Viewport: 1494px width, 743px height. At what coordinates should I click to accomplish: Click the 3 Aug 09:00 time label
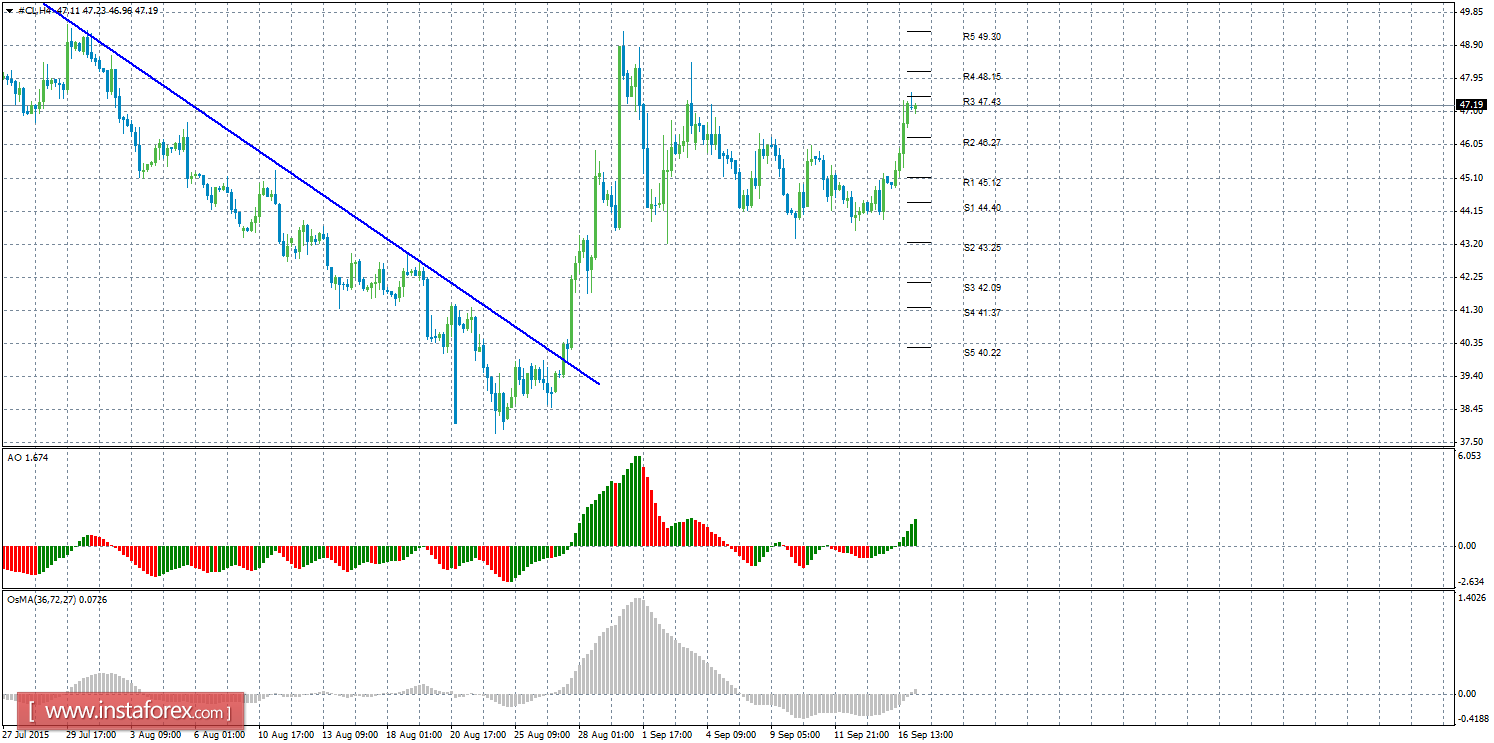click(x=154, y=734)
